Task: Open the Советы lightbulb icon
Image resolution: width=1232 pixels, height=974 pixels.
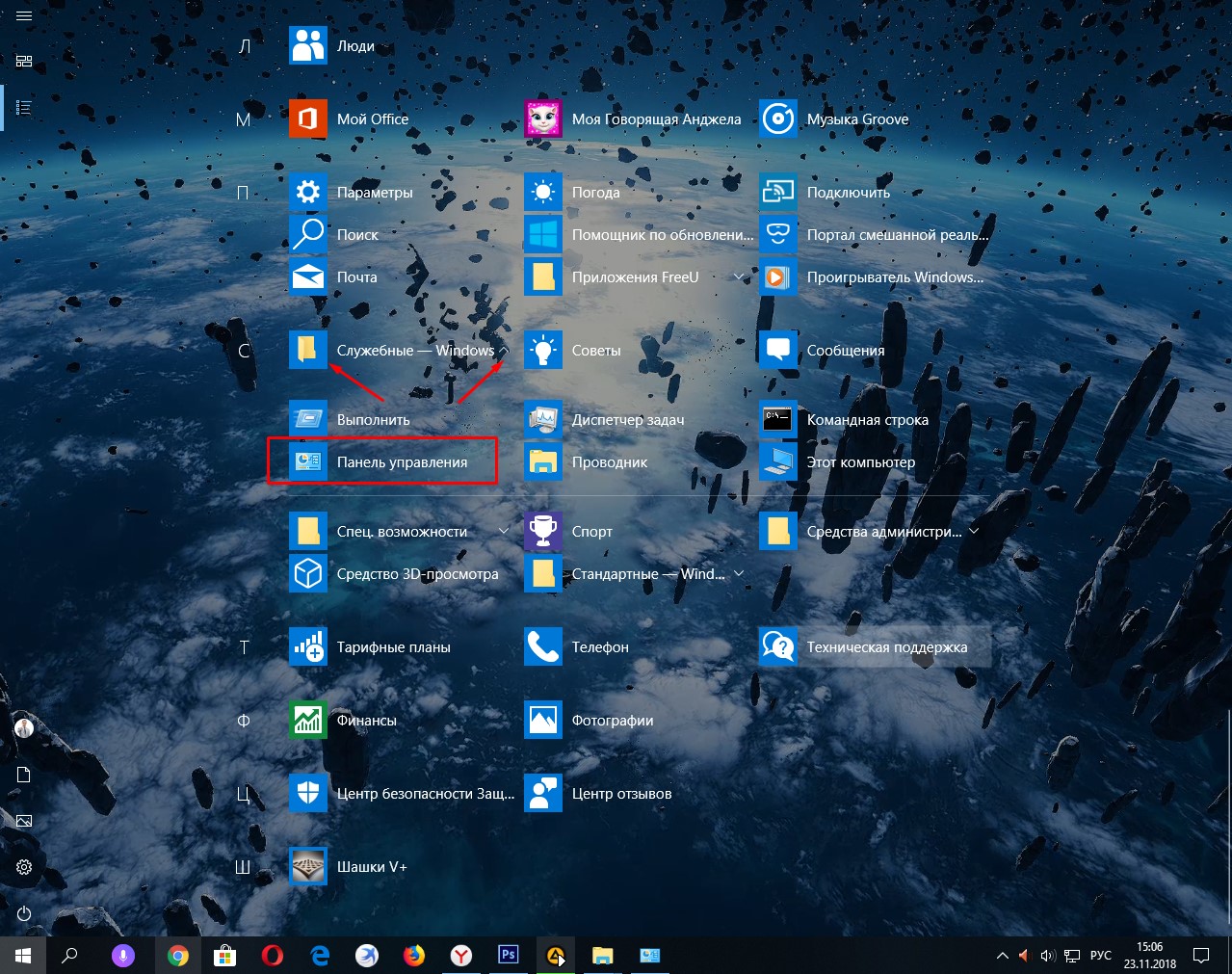Action: (x=543, y=350)
